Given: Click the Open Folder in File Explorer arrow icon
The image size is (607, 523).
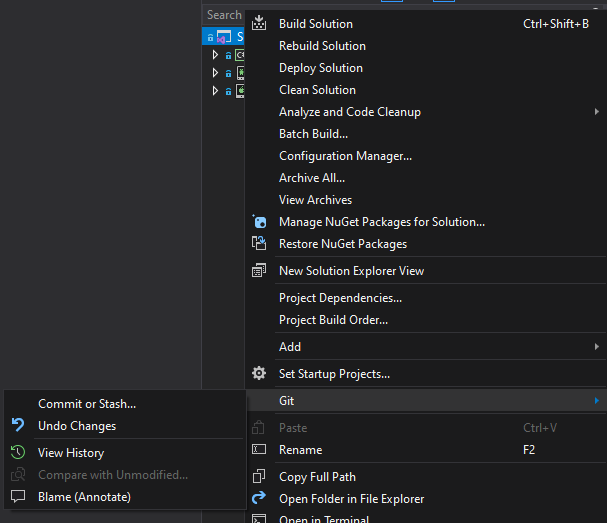Looking at the screenshot, I should (259, 498).
